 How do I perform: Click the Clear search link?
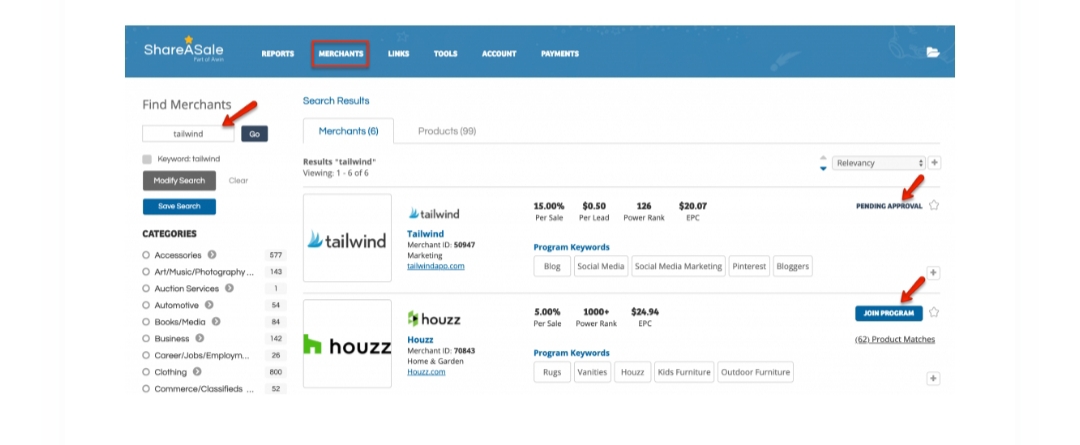click(x=238, y=180)
